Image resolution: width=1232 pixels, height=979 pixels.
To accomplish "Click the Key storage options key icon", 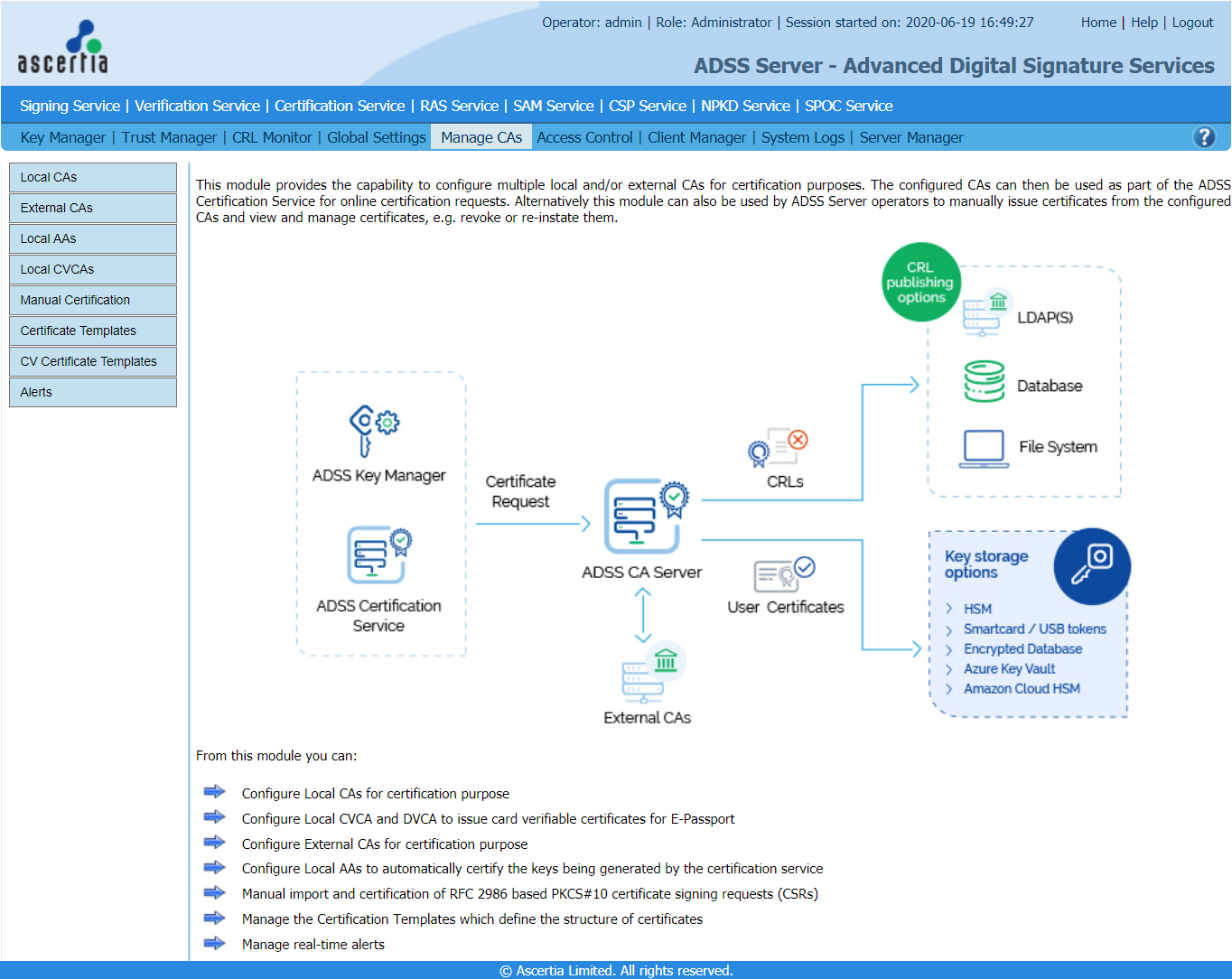I will pos(1092,565).
